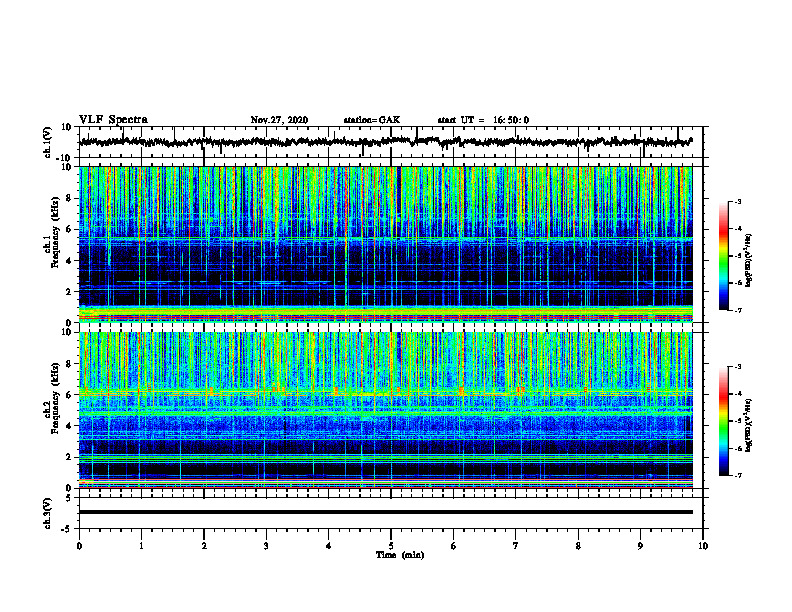The width and height of the screenshot is (792, 612).
Task: Click the ch.1 color bar '-3' tick label
Action: (738, 201)
